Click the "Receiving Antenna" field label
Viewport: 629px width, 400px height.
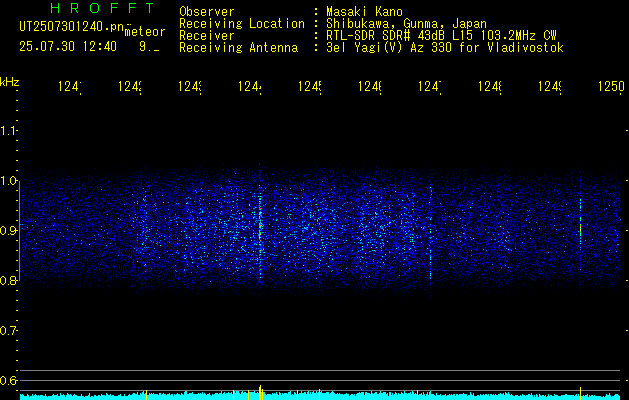click(238, 48)
